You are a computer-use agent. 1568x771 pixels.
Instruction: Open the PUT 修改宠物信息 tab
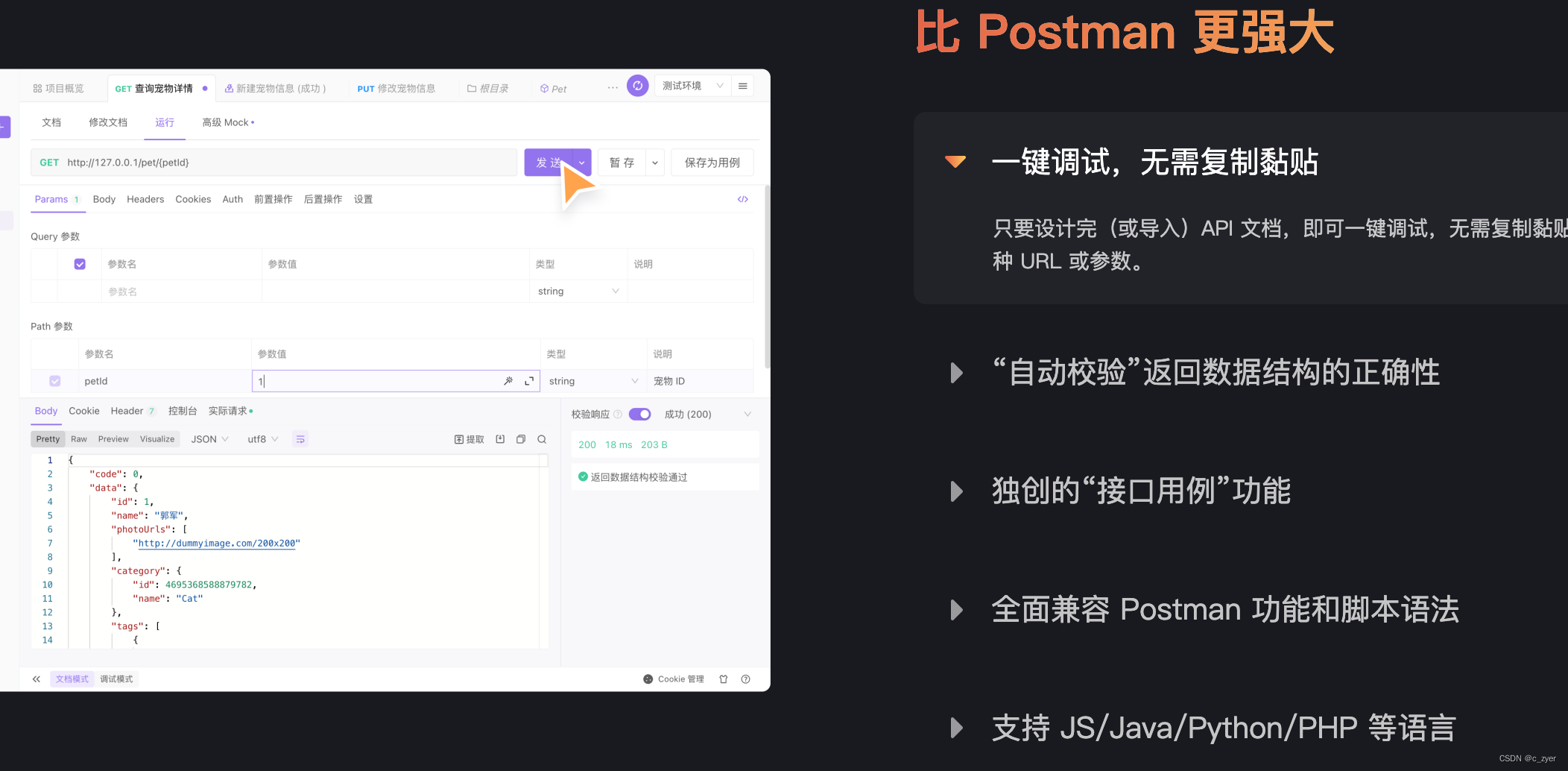pyautogui.click(x=396, y=88)
